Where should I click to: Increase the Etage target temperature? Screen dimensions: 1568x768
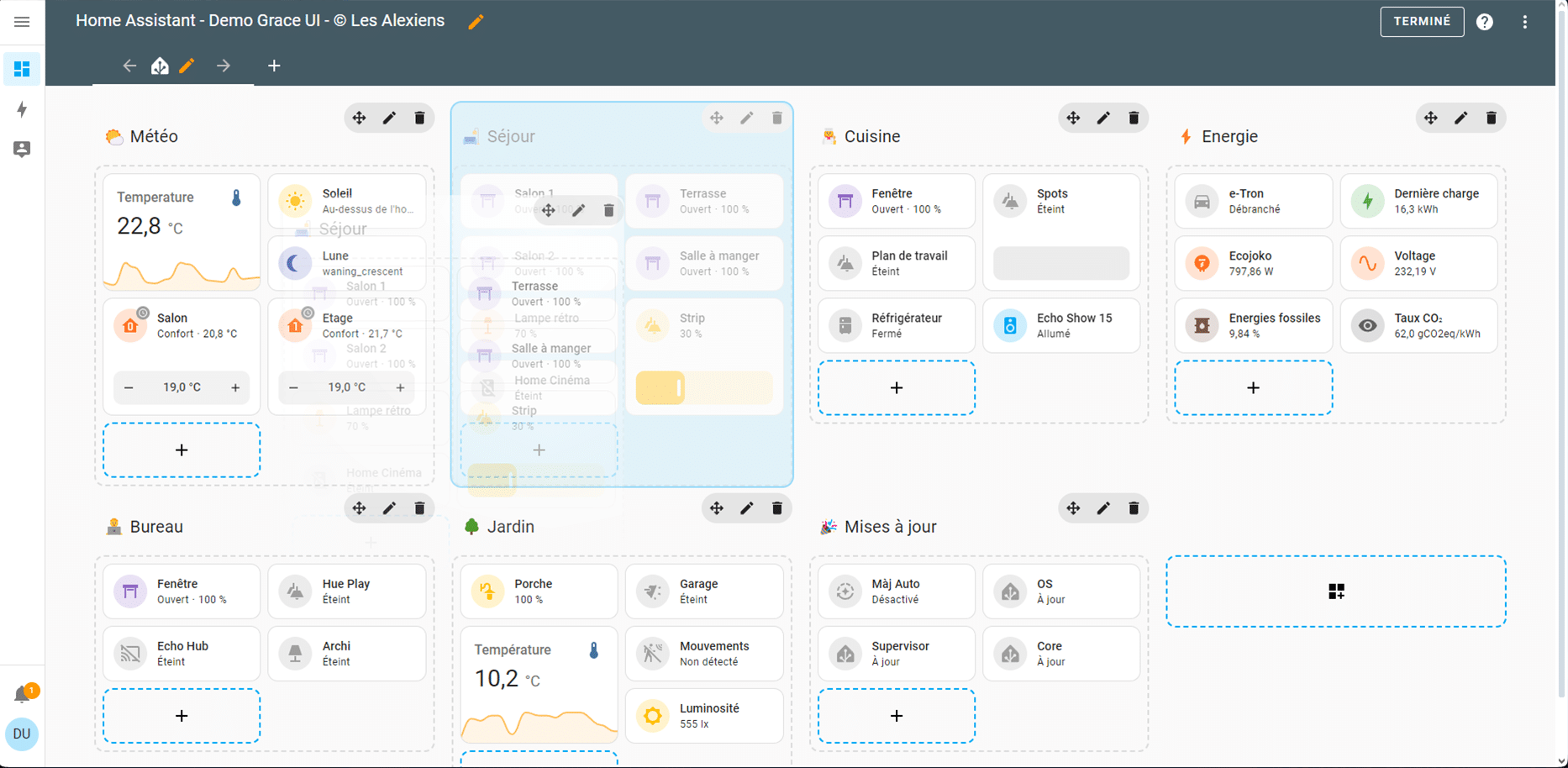point(401,387)
